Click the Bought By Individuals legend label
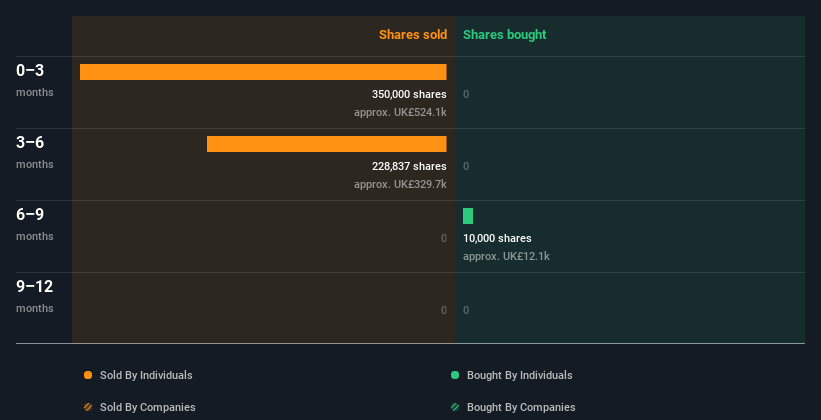 (x=519, y=375)
